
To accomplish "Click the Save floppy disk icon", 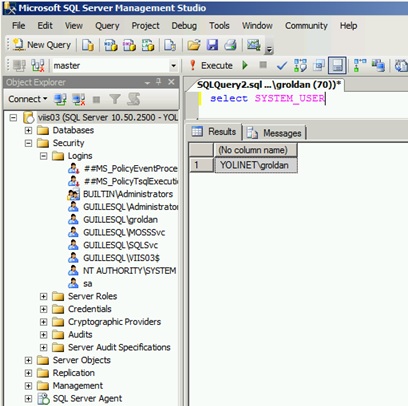I will tap(212, 45).
